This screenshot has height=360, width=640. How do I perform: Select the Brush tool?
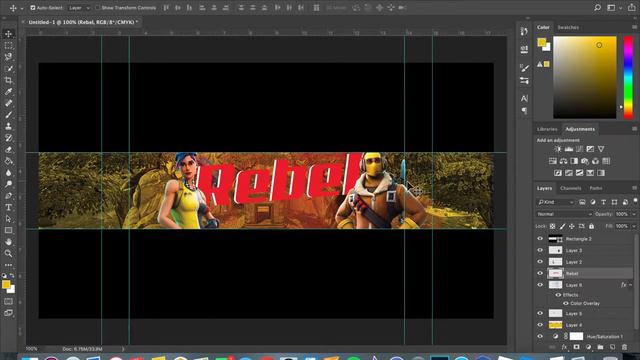tap(8, 115)
